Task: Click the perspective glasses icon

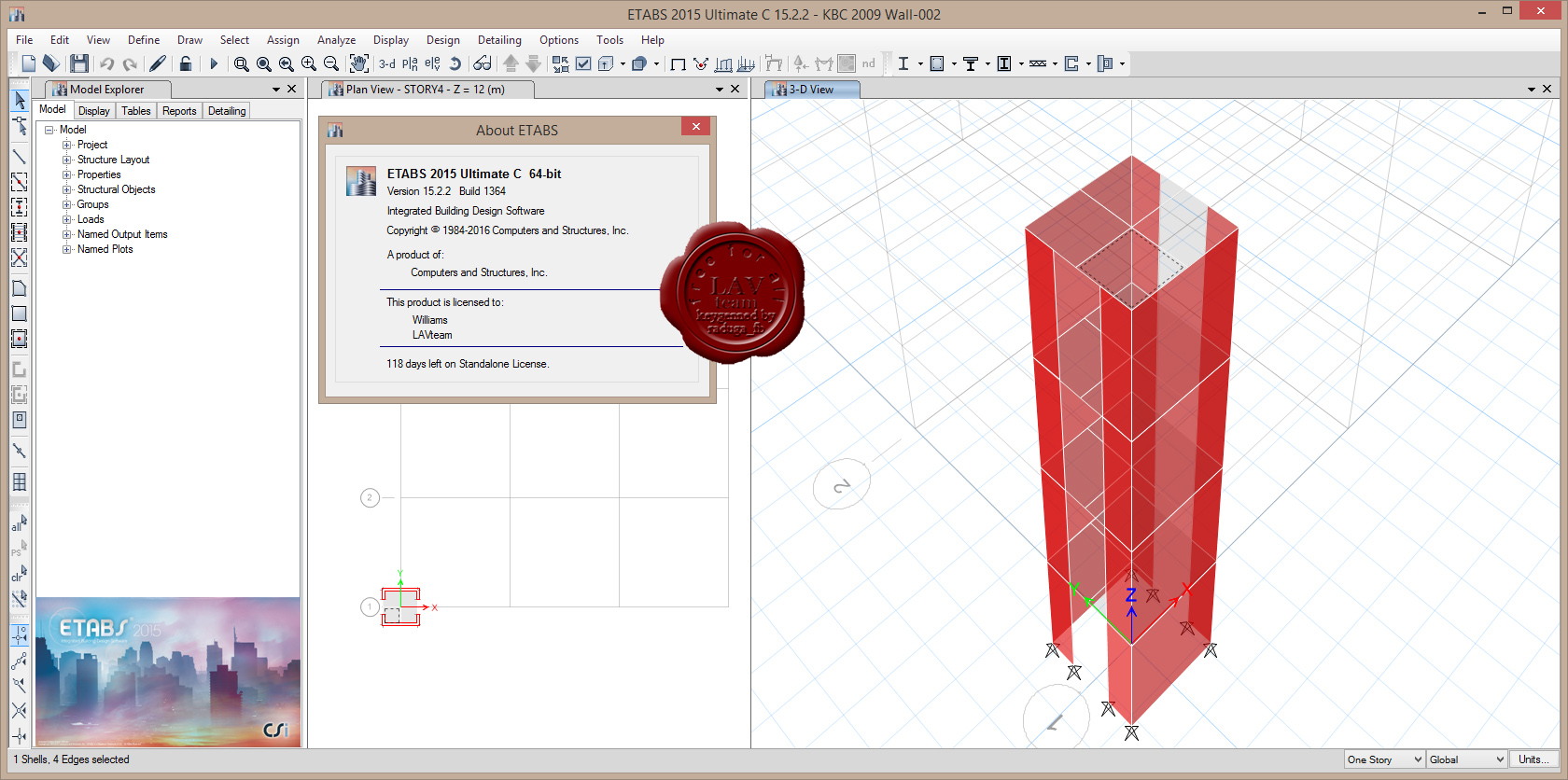Action: 483,63
